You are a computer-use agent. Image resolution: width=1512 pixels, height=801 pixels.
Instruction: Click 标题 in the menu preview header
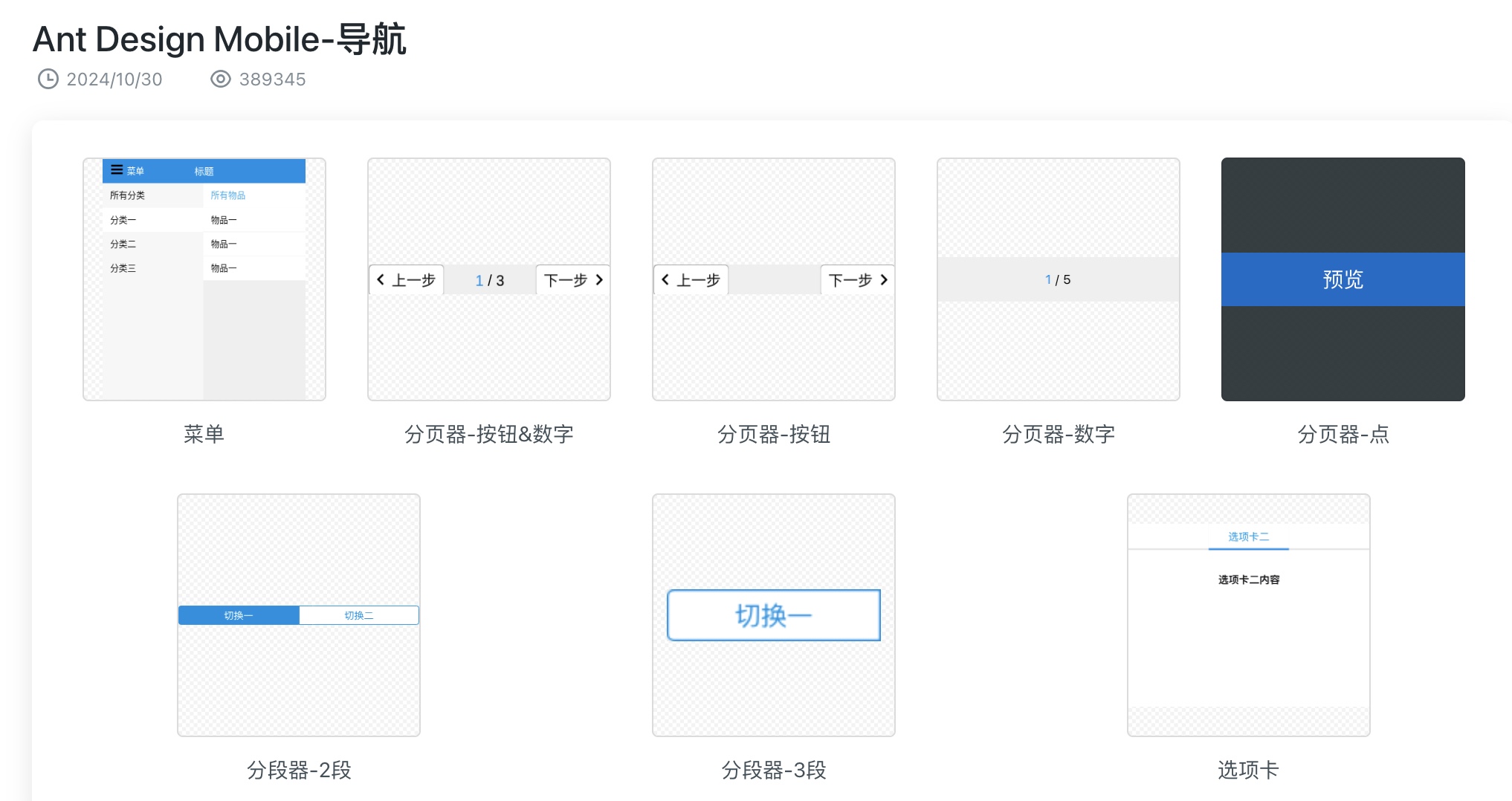click(x=204, y=172)
